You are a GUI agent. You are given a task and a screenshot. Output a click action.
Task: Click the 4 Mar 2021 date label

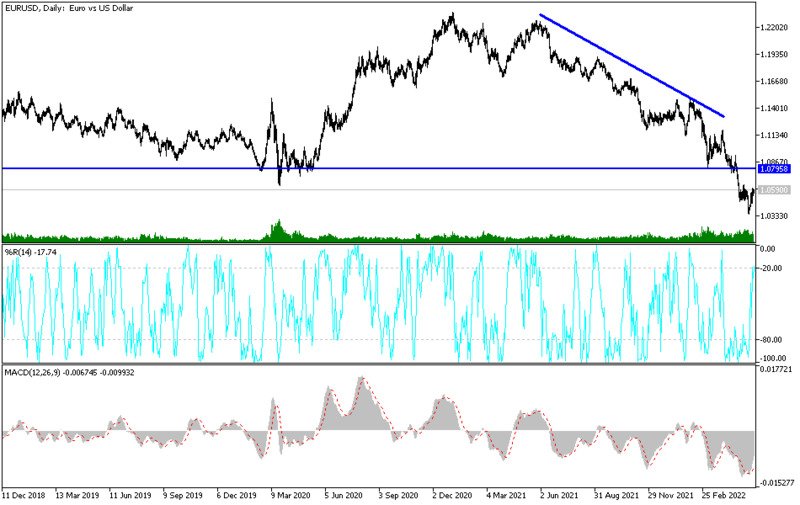click(506, 495)
